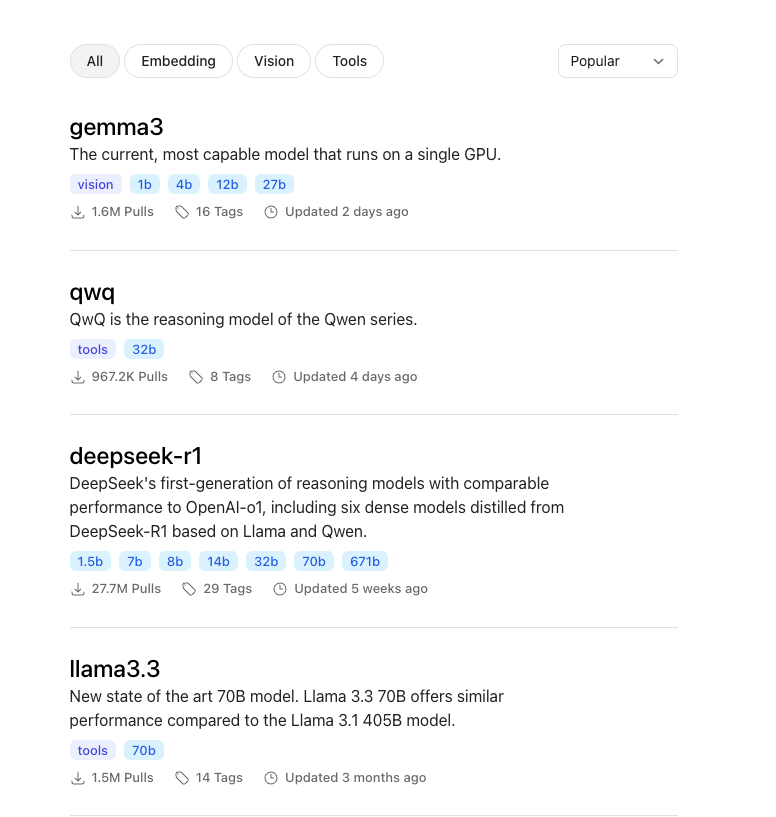The image size is (776, 817).
Task: Click the "Updated 2 days ago" text
Action: (347, 212)
